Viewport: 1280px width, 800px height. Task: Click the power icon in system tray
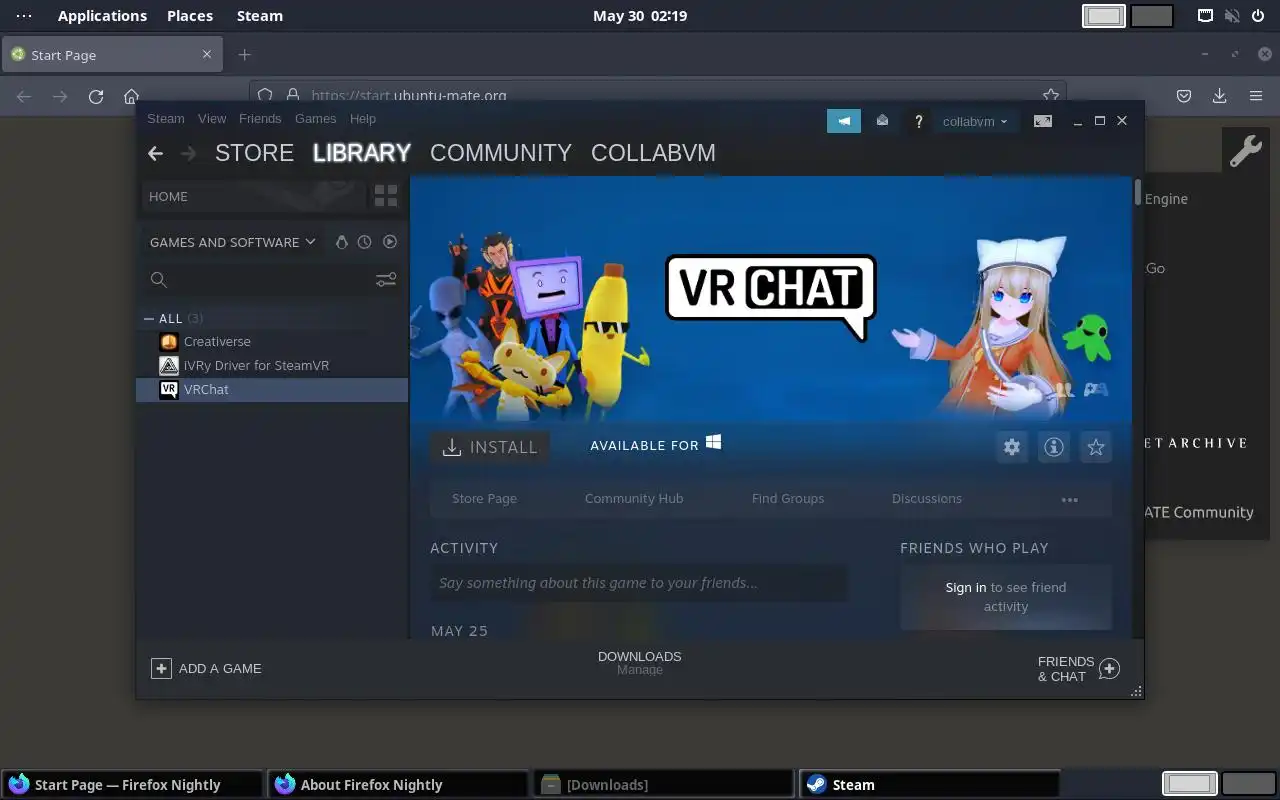(x=1258, y=16)
